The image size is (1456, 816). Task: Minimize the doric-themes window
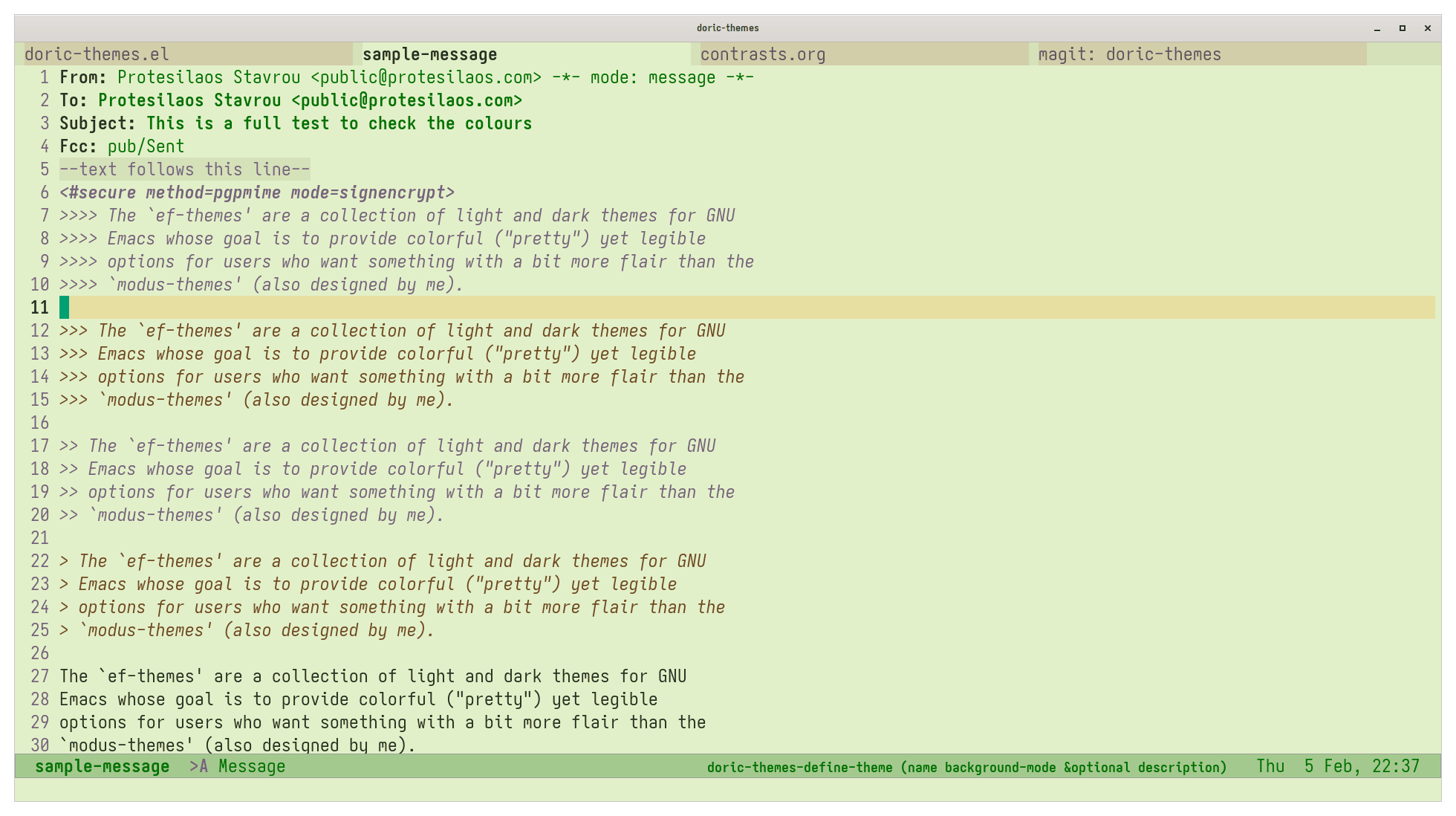(x=1377, y=28)
